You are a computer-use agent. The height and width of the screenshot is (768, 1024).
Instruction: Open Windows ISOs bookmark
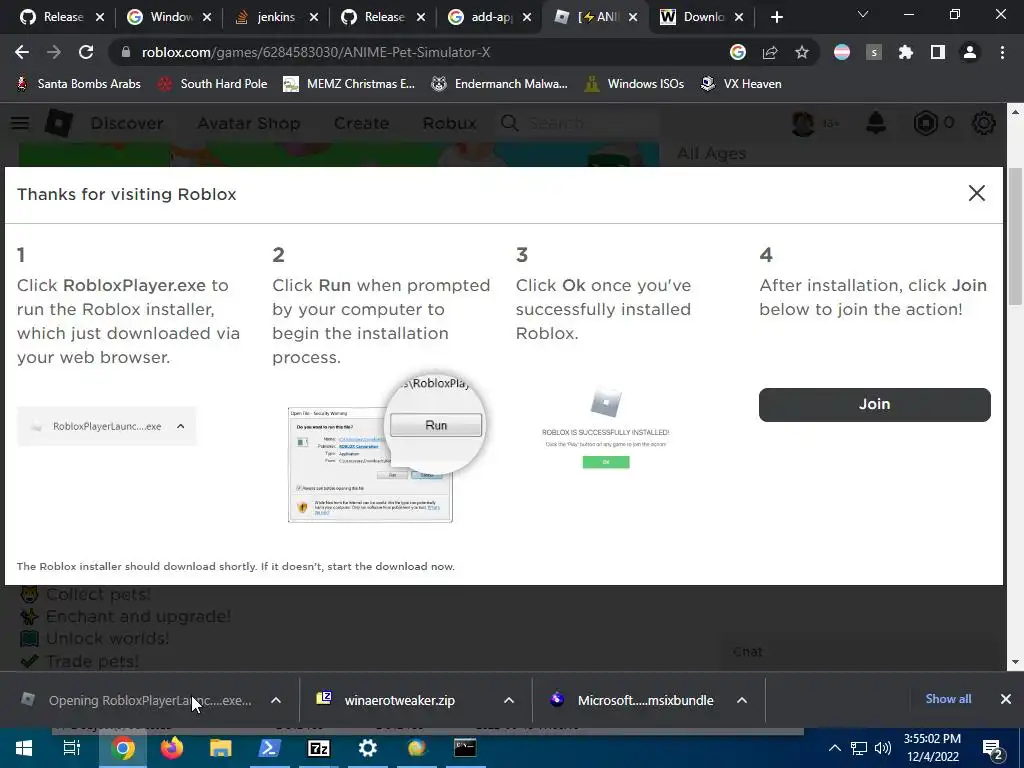[x=634, y=84]
